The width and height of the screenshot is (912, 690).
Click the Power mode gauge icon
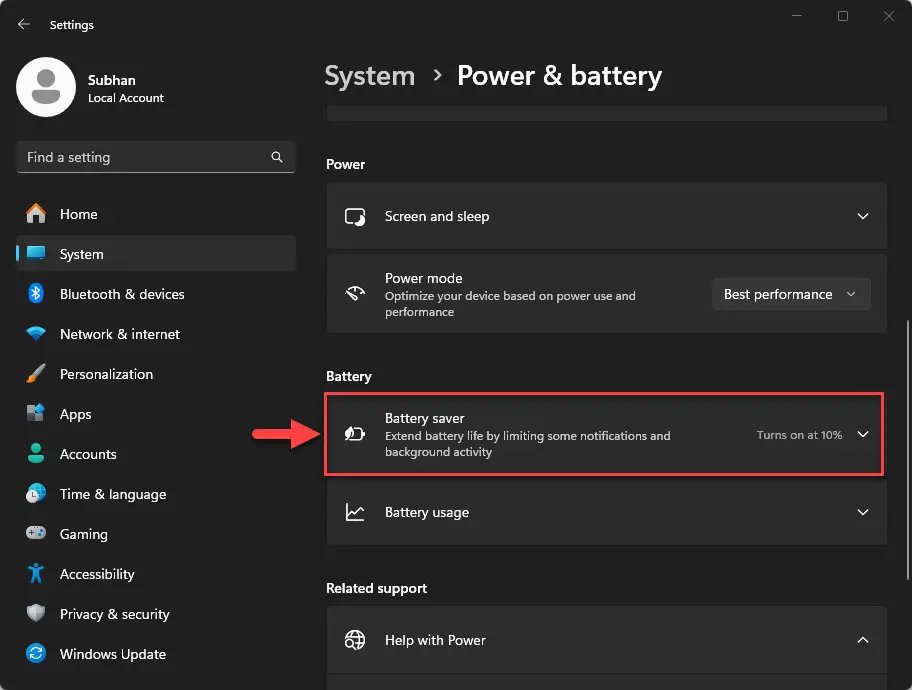tap(355, 294)
